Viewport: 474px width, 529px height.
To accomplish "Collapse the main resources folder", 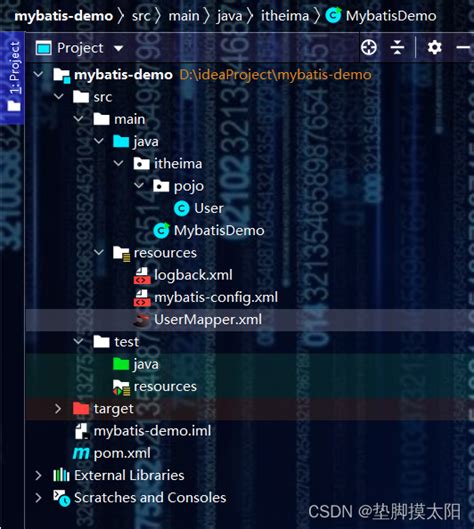I will tap(99, 252).
